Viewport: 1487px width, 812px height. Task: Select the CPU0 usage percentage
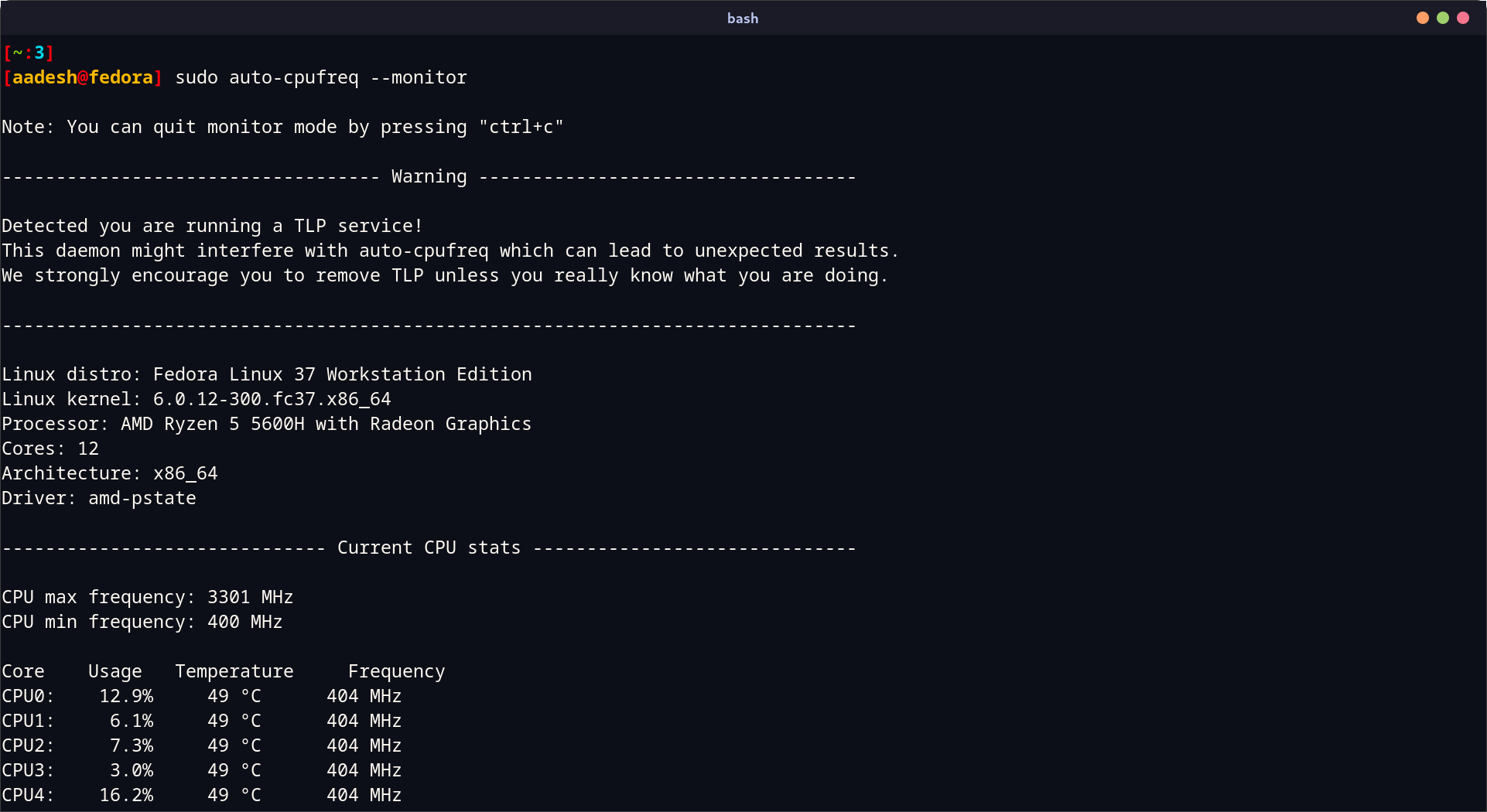(x=126, y=696)
